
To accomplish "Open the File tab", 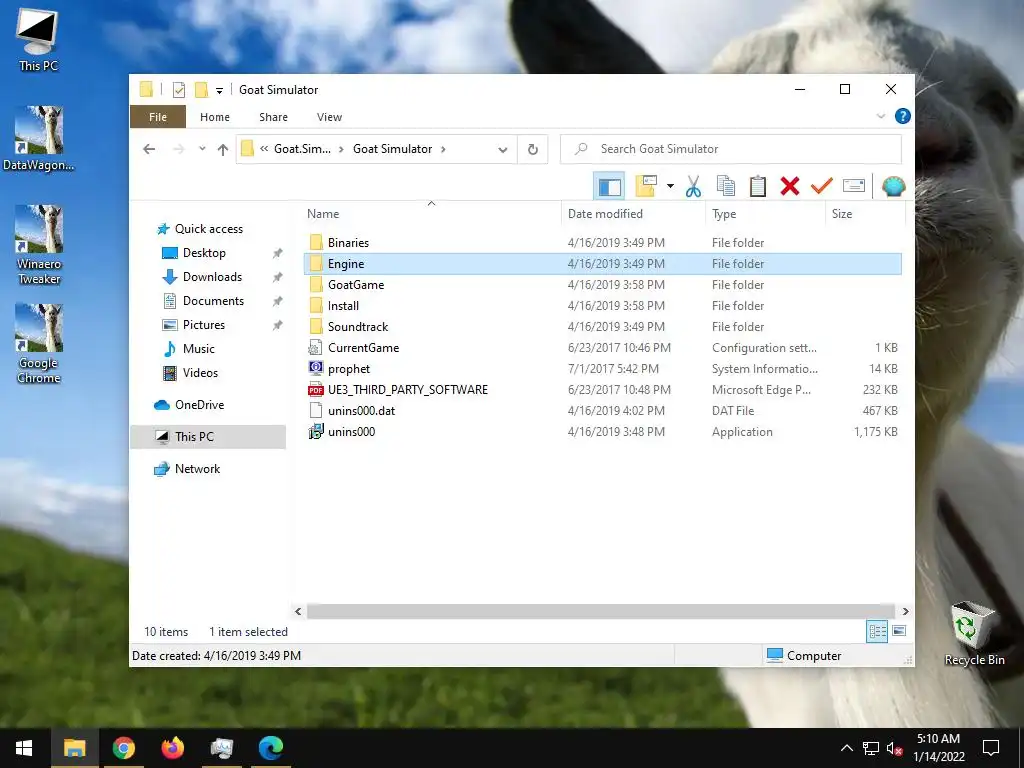I will point(157,117).
